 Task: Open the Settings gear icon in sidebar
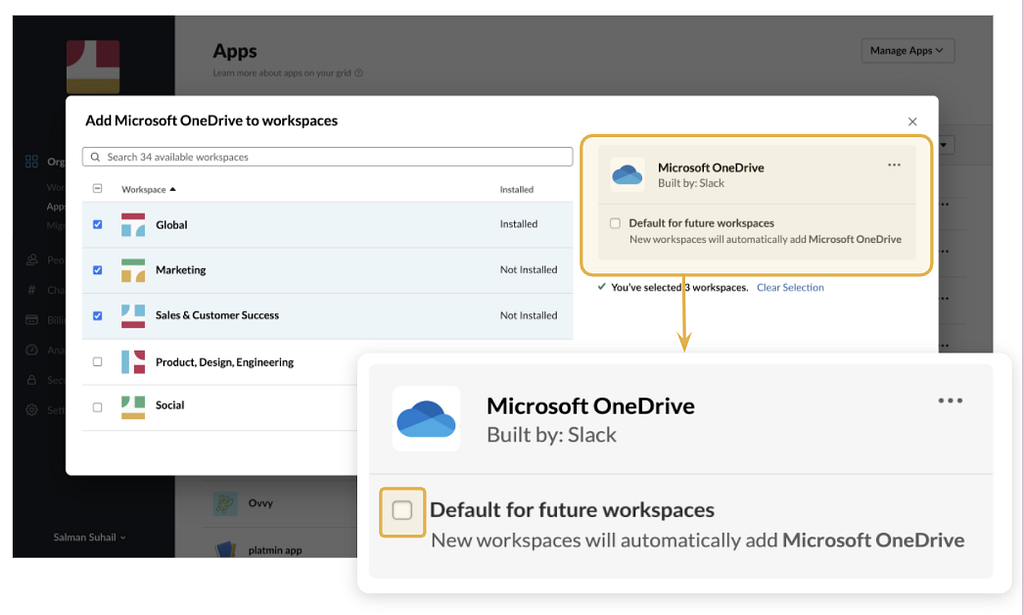coord(31,410)
